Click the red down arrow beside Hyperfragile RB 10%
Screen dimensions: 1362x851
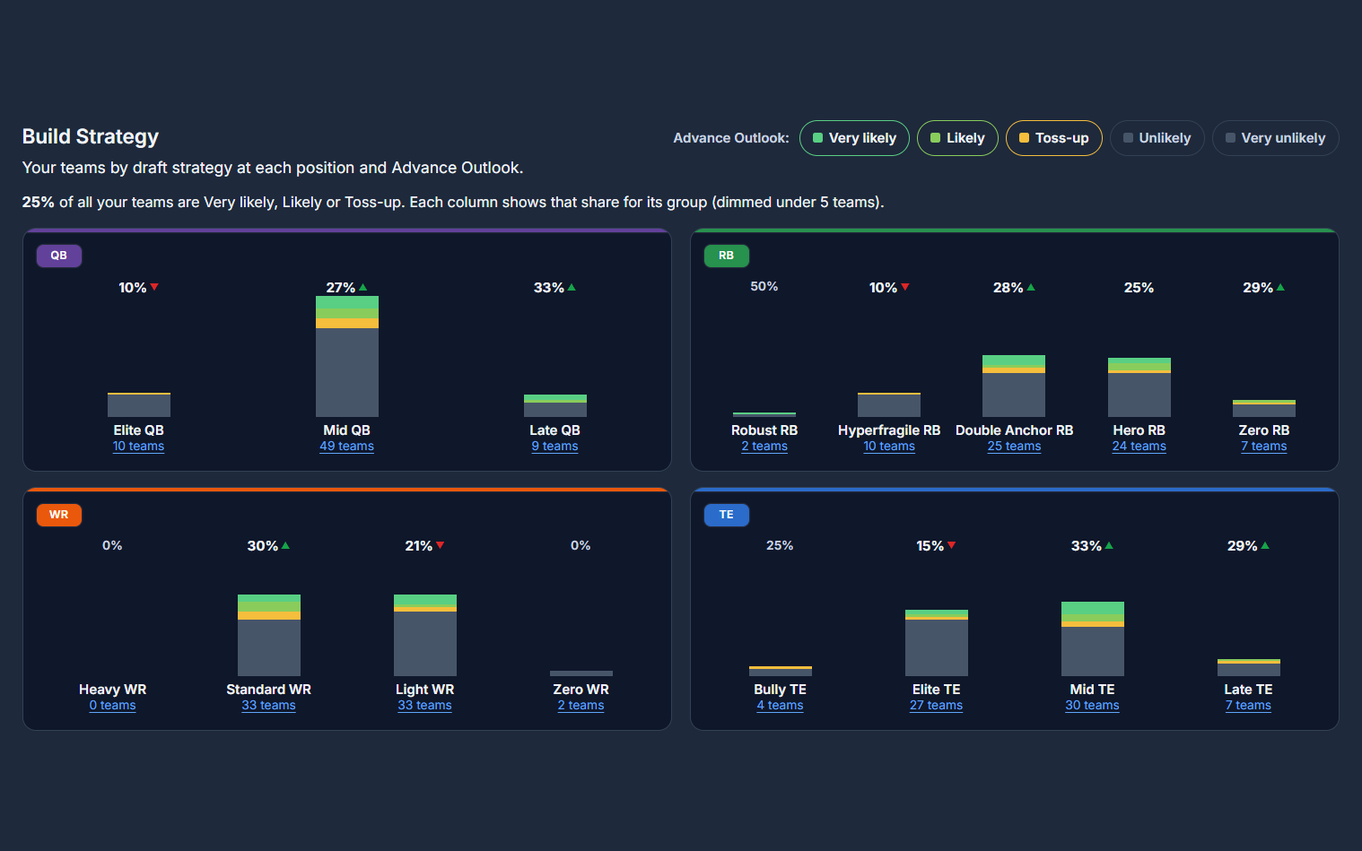[905, 287]
